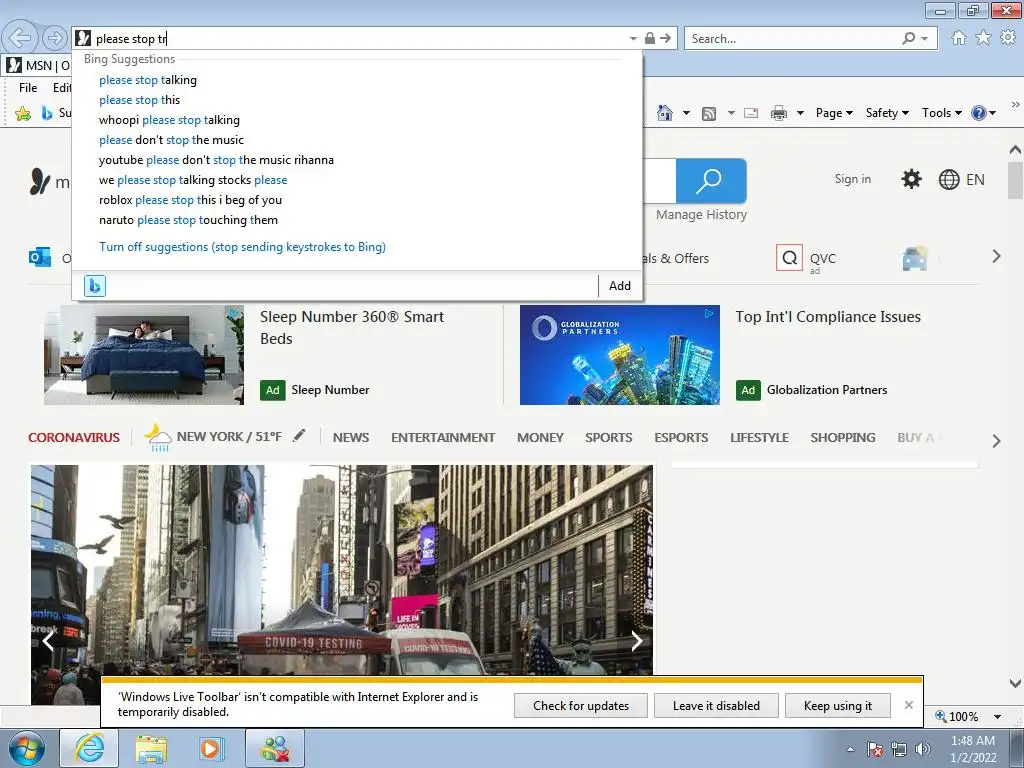
Task: Expand more categories chevron after SHOPPING
Action: tap(996, 441)
